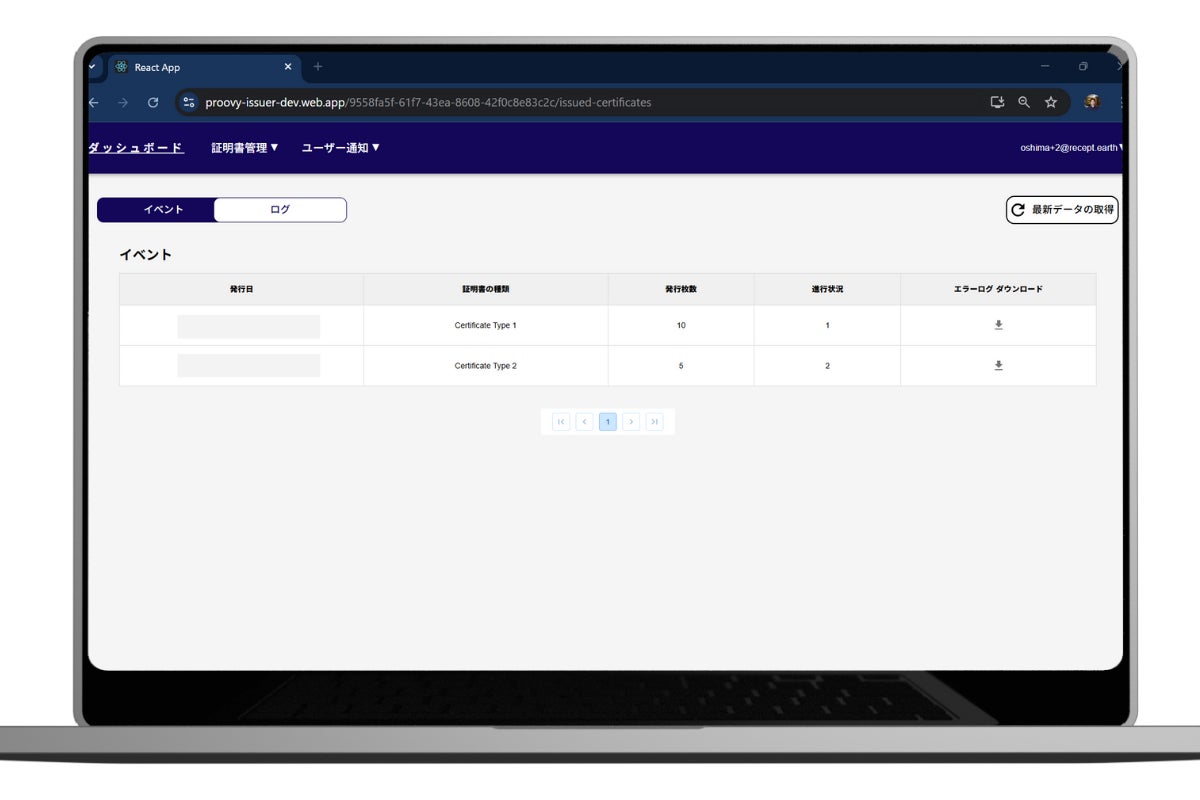Viewport: 1200px width, 800px height.
Task: Click the browser address bar URL
Action: coord(428,102)
